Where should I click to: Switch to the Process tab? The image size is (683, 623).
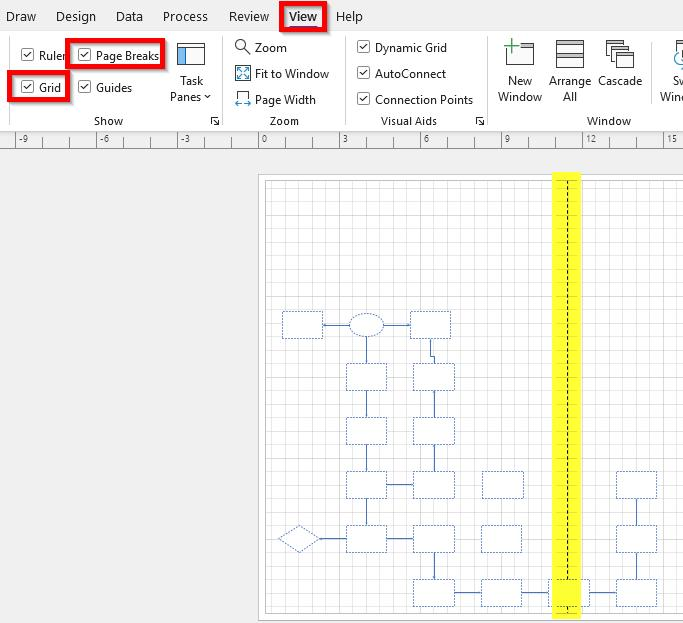tap(185, 17)
